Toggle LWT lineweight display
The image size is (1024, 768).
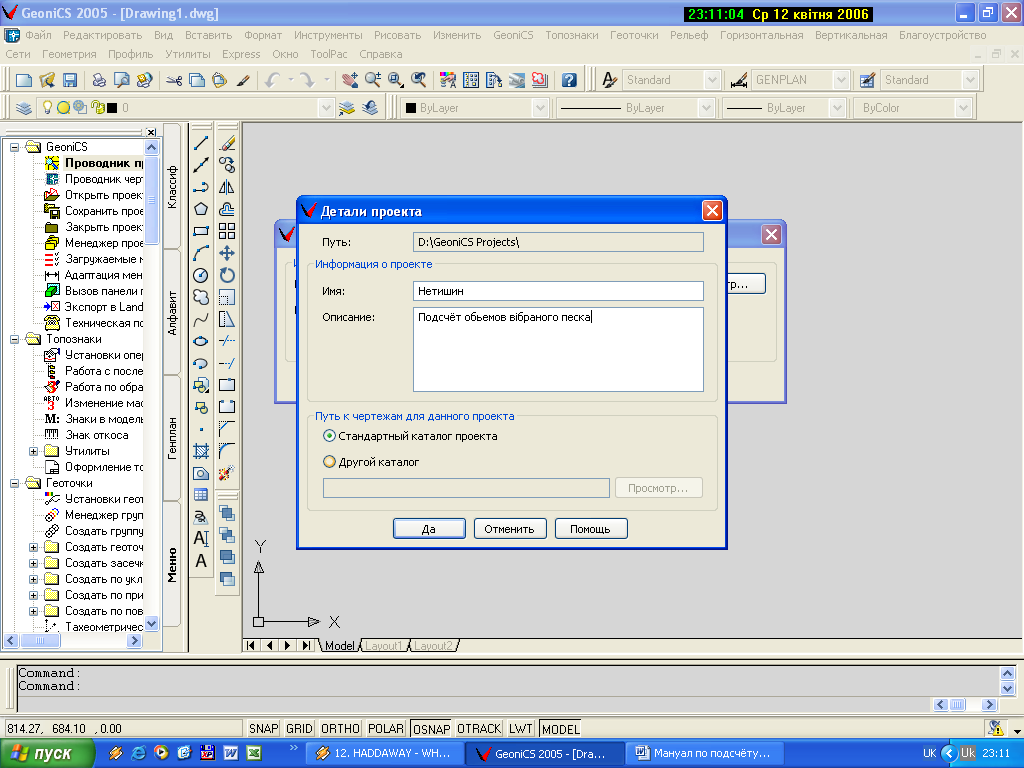point(520,728)
